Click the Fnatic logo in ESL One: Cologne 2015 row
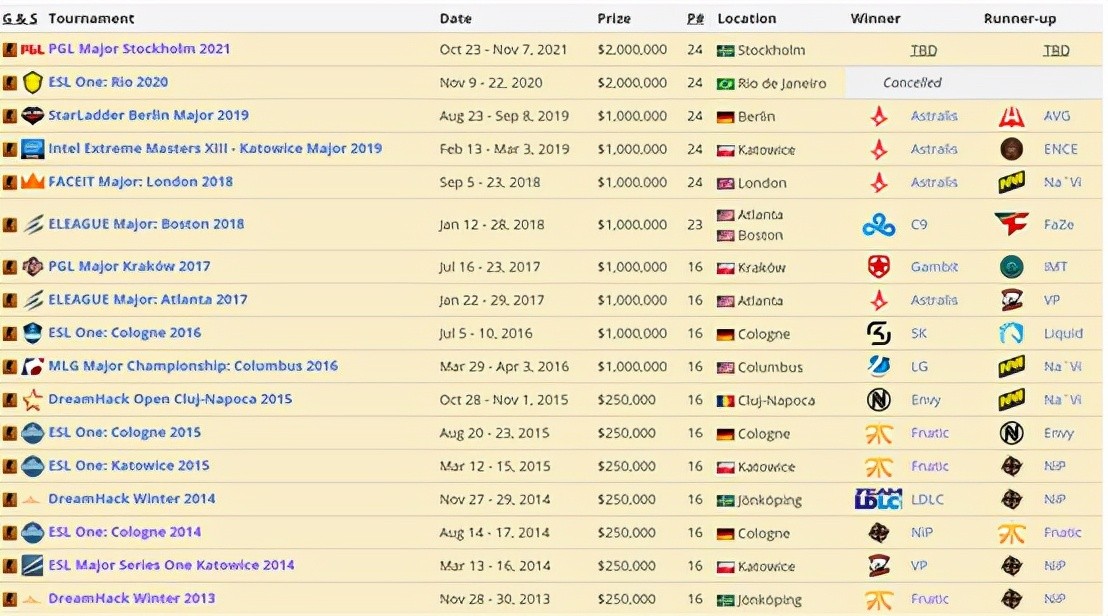 (879, 433)
